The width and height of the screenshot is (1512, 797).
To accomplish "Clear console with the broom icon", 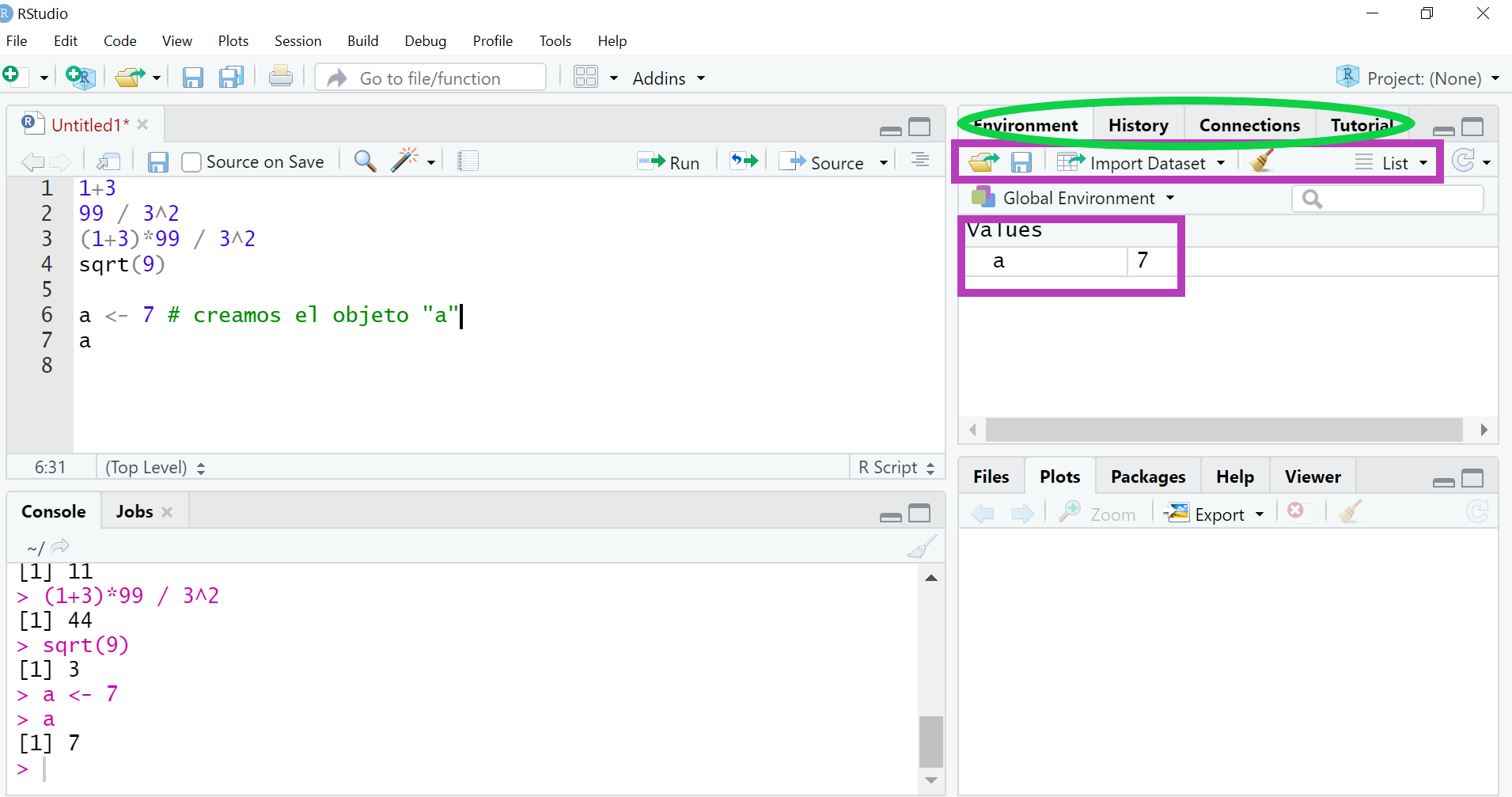I will click(x=921, y=547).
